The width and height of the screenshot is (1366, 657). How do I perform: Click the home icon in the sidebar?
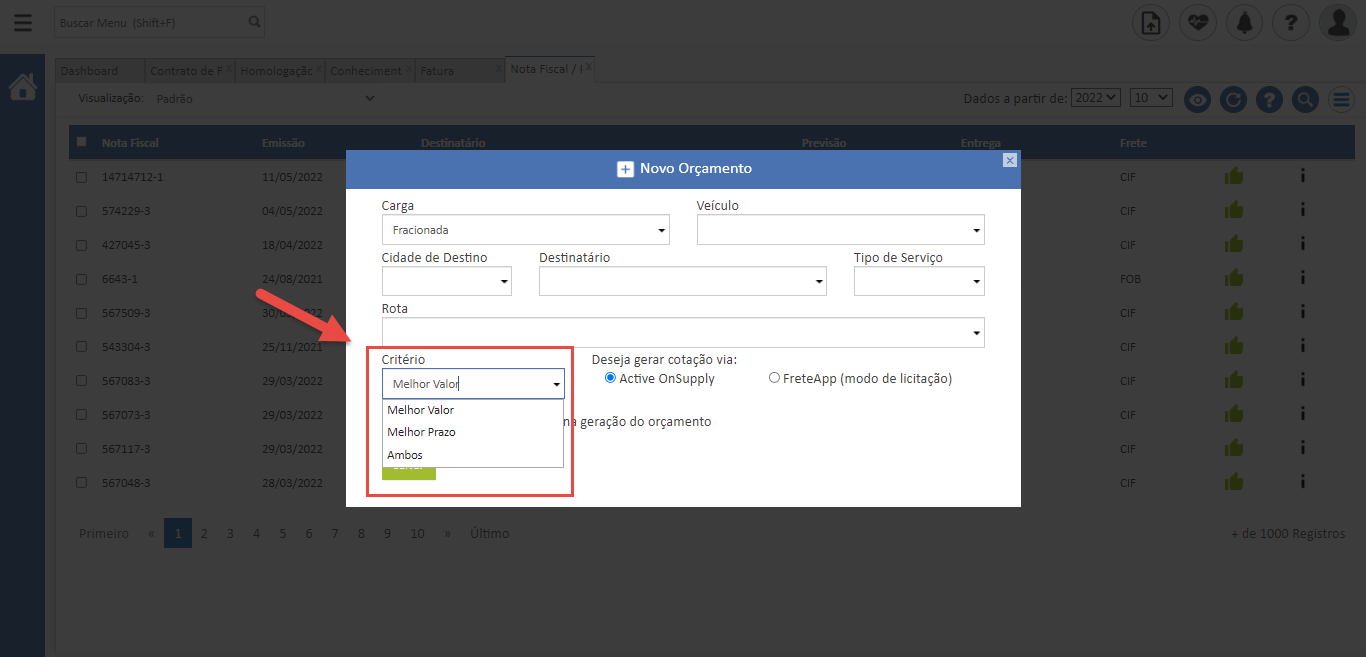(22, 88)
